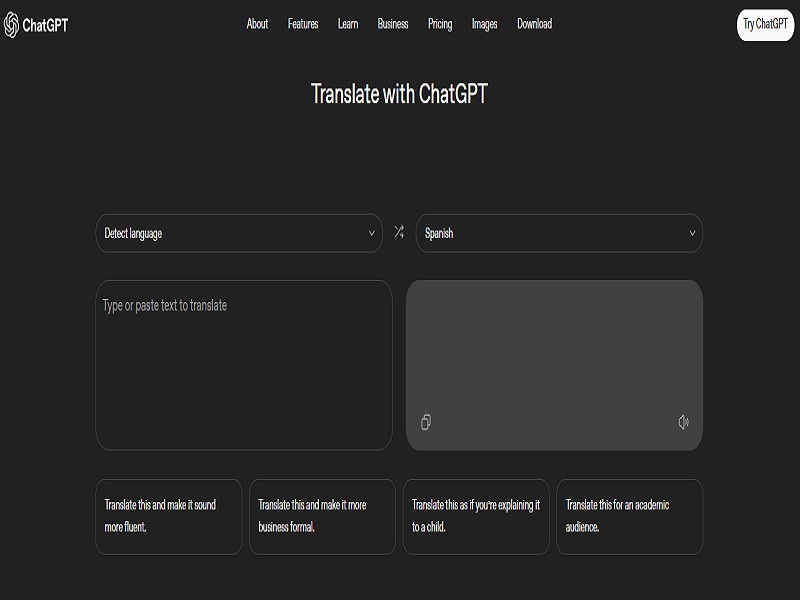The image size is (800, 600).
Task: Pick 'explaining it to a child' option
Action: (477, 516)
